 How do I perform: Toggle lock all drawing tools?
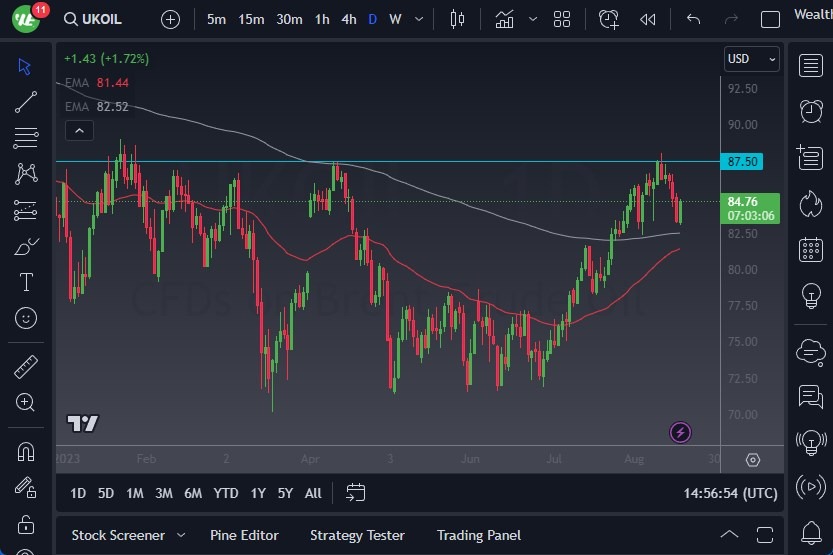26,523
